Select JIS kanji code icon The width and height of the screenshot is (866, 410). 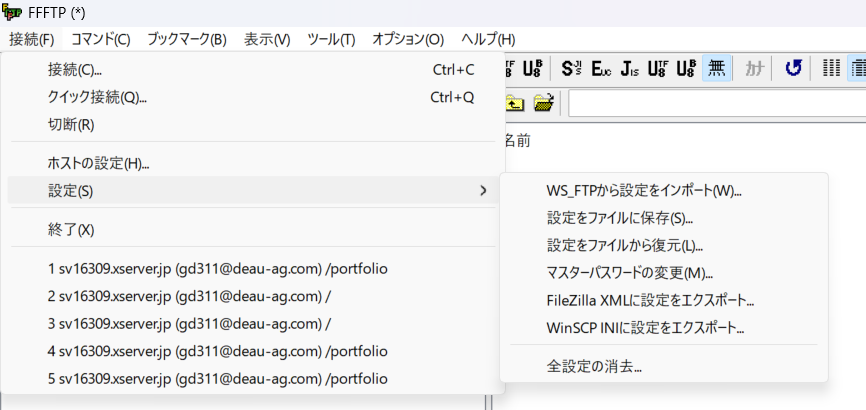629,69
